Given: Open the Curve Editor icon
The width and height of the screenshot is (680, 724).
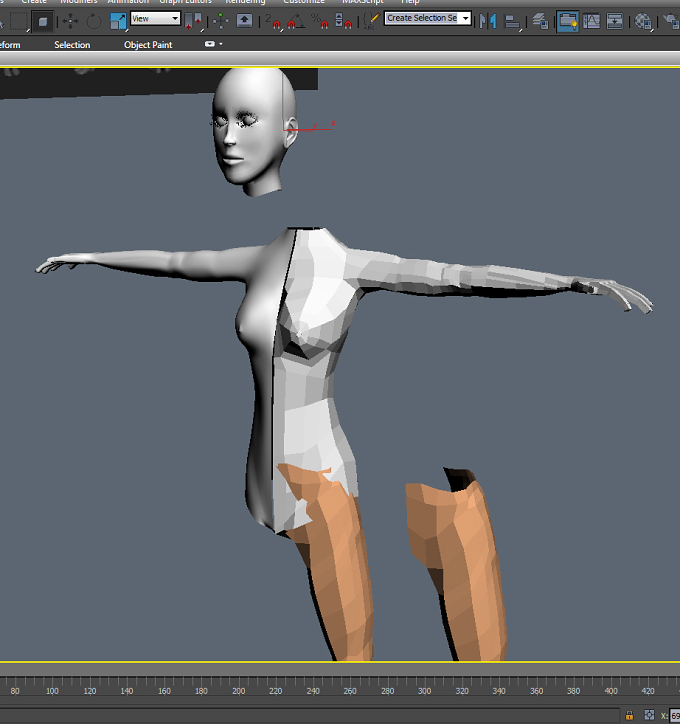Looking at the screenshot, I should 591,21.
